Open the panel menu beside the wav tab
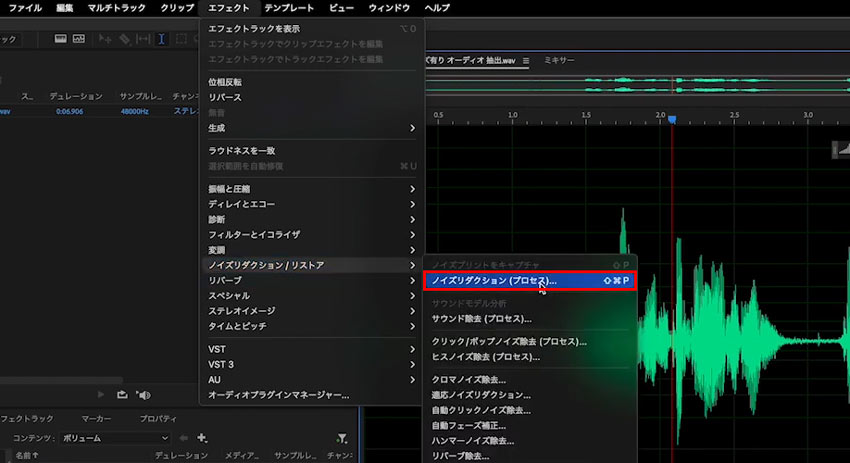Screen dimensions: 850x463 [526, 61]
